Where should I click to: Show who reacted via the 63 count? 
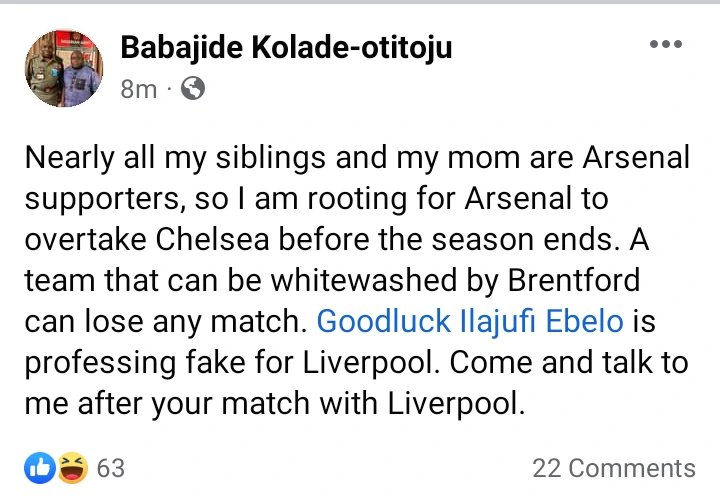111,468
